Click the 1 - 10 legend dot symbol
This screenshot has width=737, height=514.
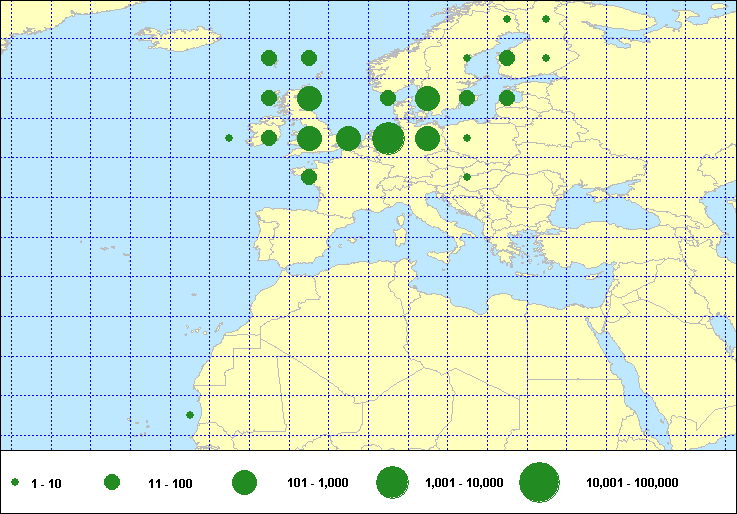point(15,483)
